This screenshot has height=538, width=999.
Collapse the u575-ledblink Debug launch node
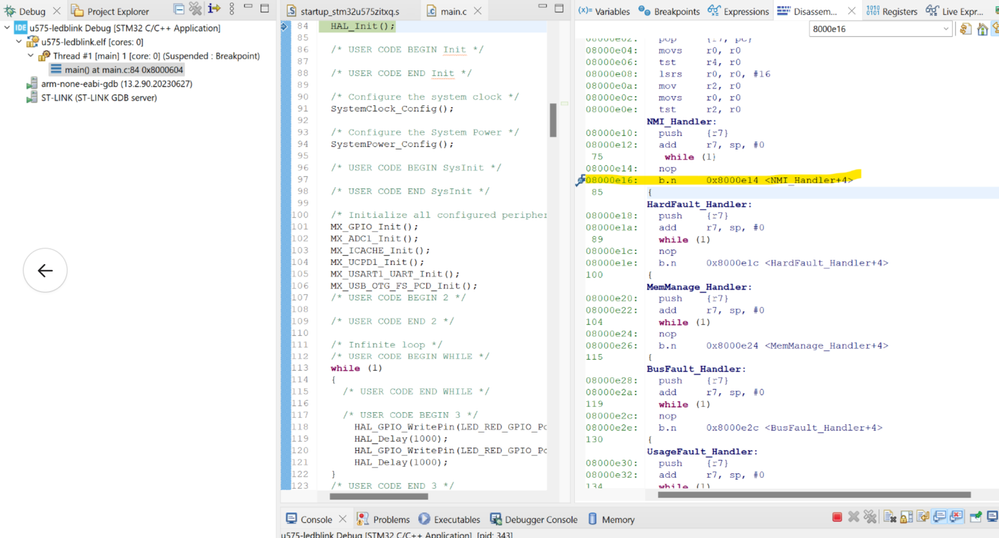(8, 28)
